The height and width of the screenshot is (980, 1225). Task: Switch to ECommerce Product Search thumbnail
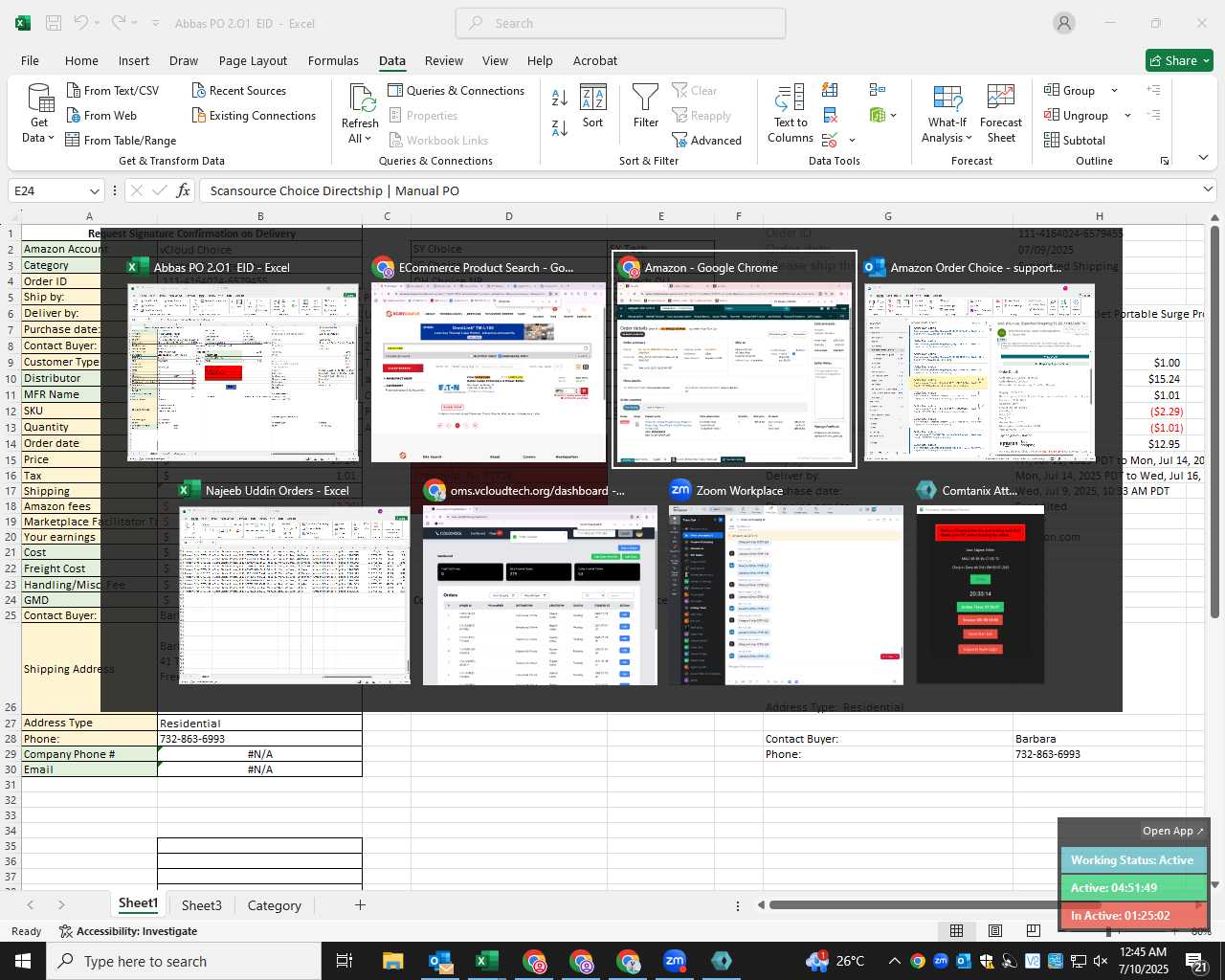[x=489, y=360]
